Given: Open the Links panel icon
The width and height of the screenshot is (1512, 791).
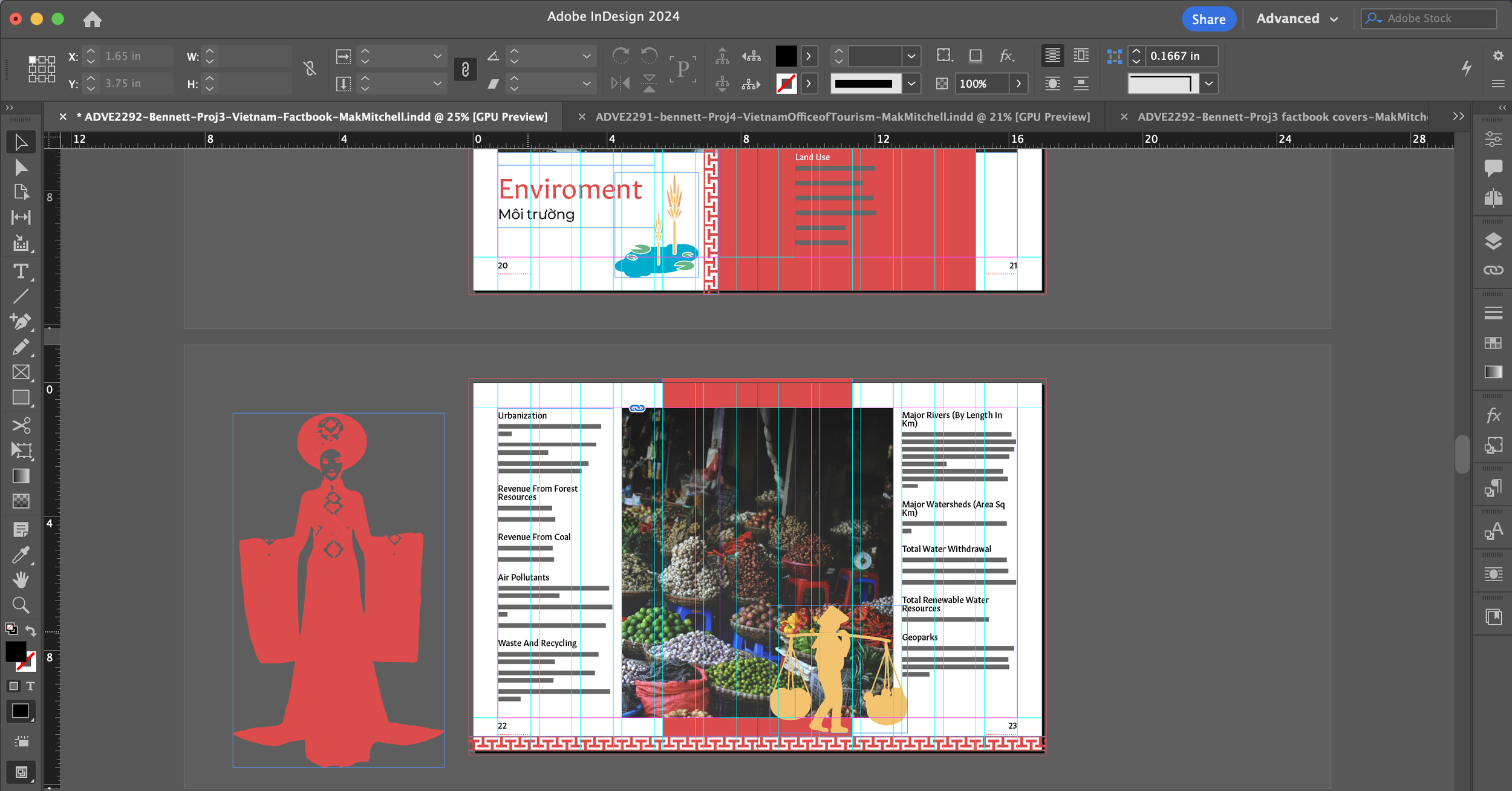Looking at the screenshot, I should 1493,270.
